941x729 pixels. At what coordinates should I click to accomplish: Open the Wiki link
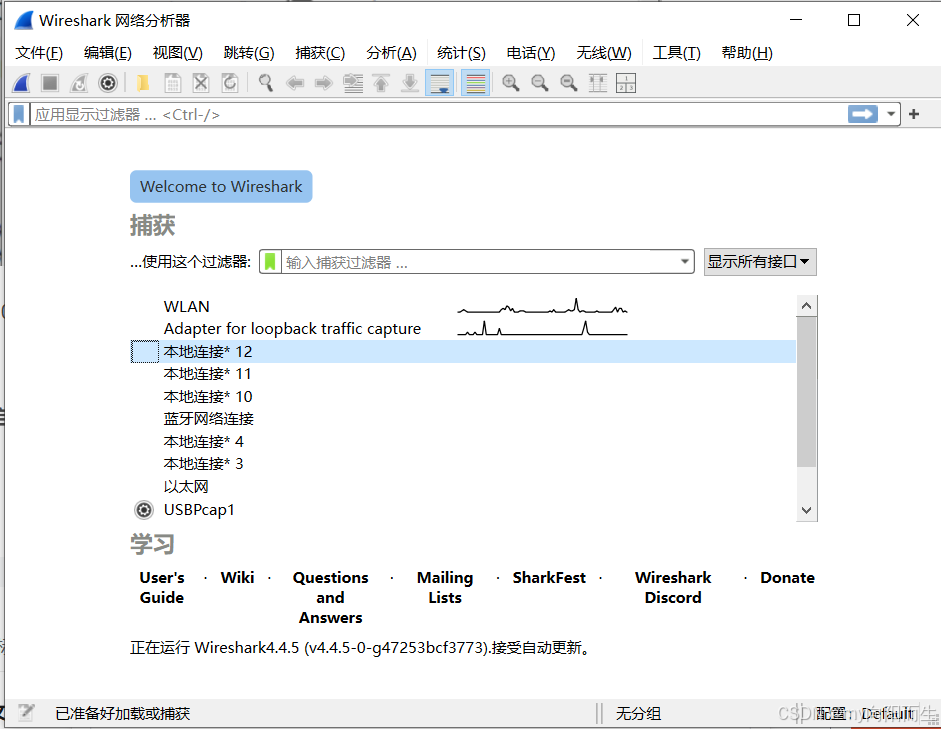pyautogui.click(x=238, y=577)
